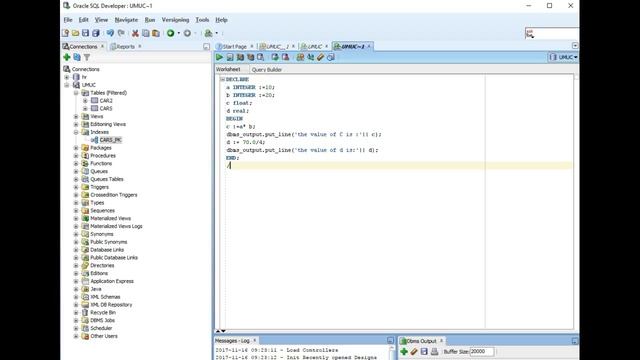The height and width of the screenshot is (360, 640).
Task: Open the File menu
Action: point(68,20)
